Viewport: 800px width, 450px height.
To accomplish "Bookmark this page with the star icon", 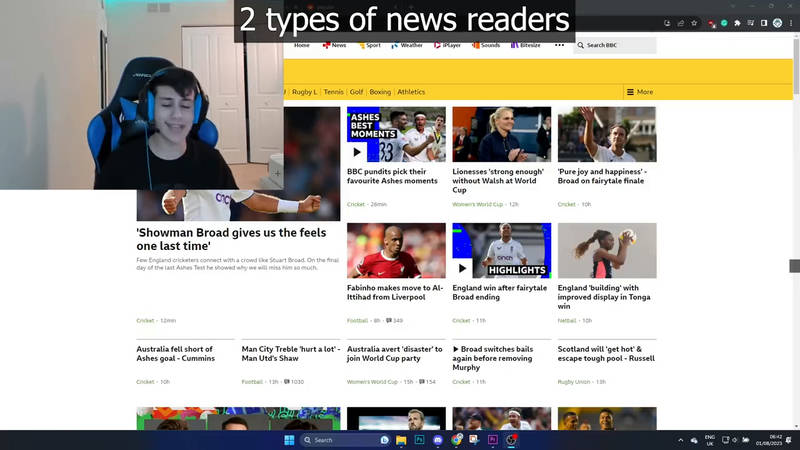I will [x=694, y=23].
